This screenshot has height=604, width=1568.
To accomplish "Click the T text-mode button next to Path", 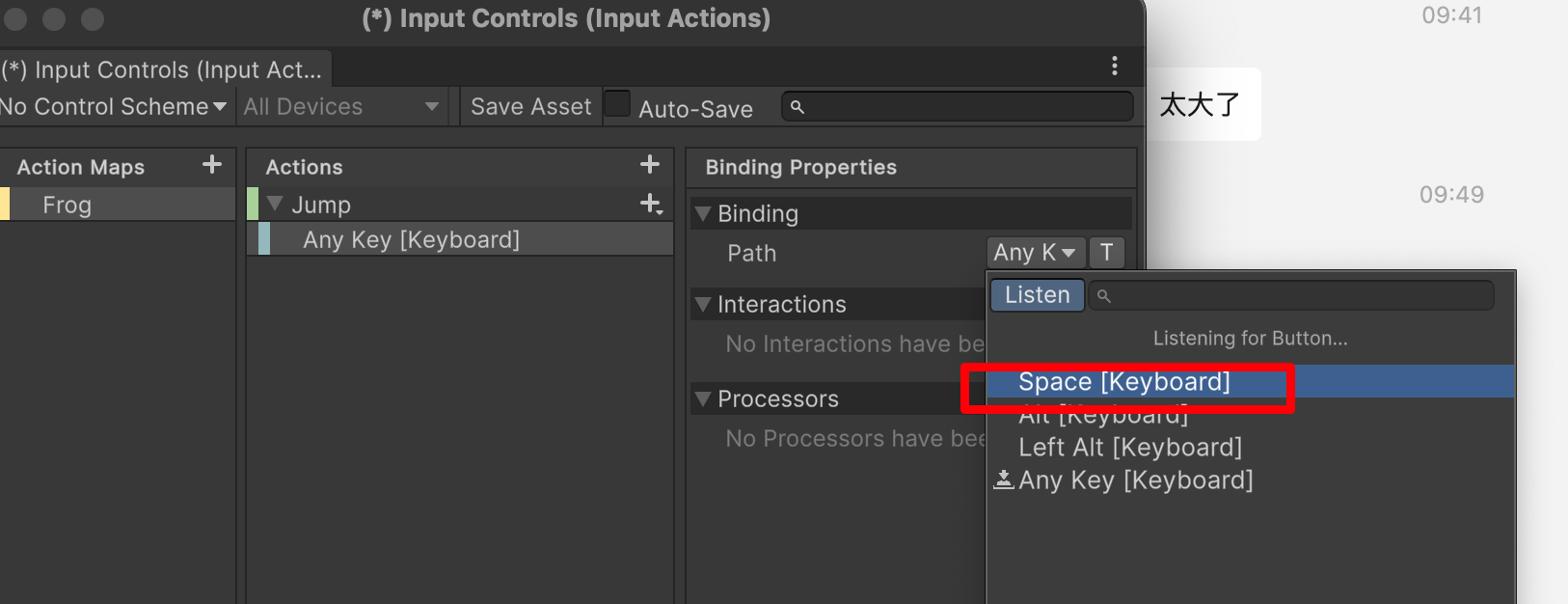I will (x=1106, y=253).
